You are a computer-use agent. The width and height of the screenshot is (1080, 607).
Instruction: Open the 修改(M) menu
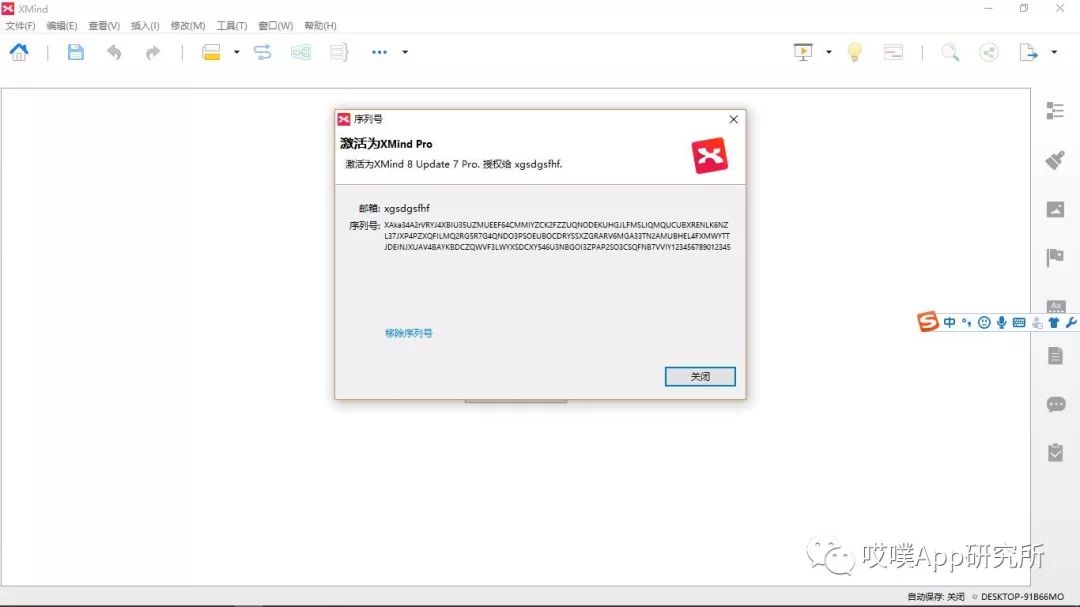click(187, 25)
